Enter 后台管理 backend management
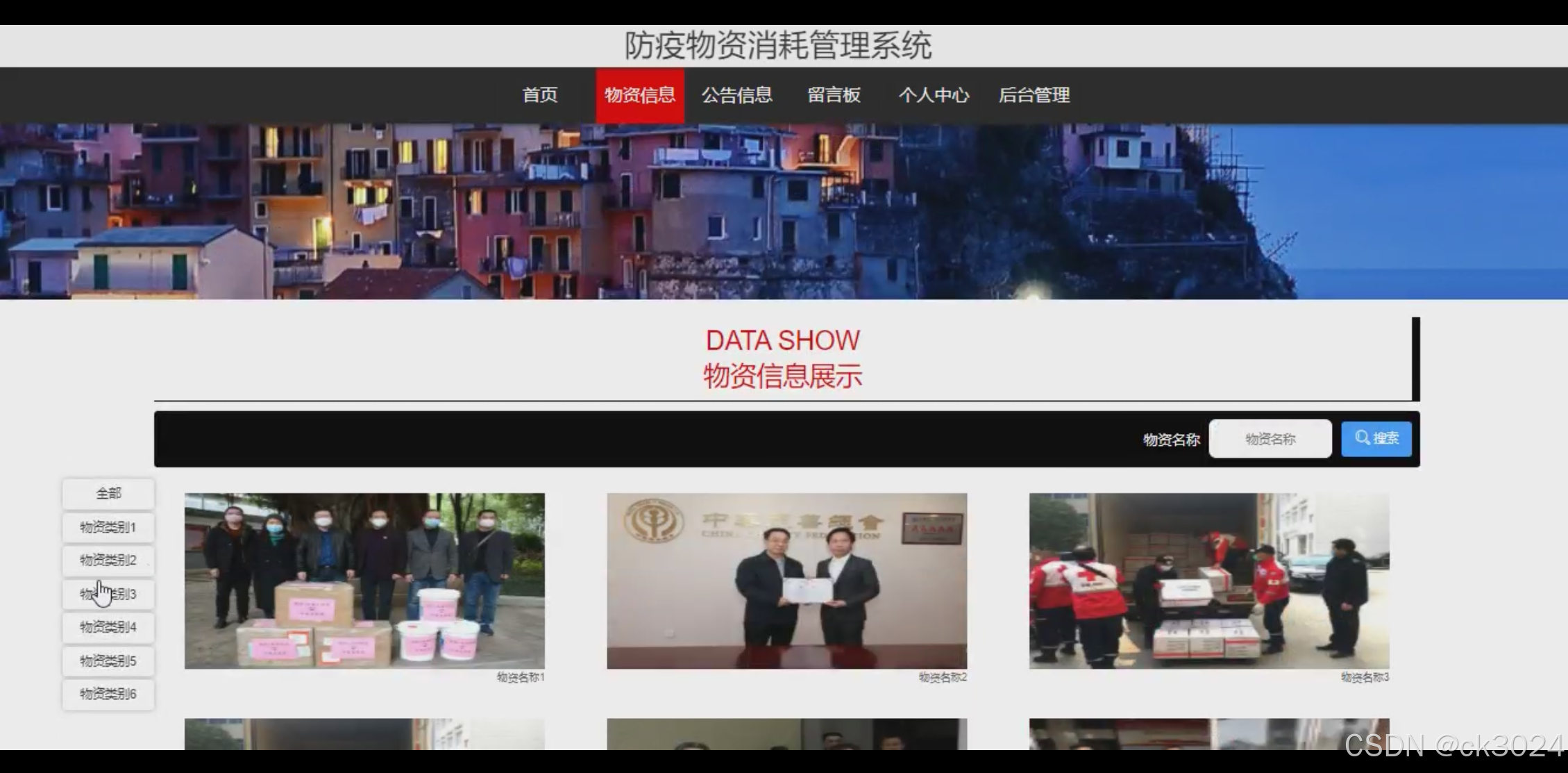Screen dimensions: 1568x773 [x=1034, y=95]
